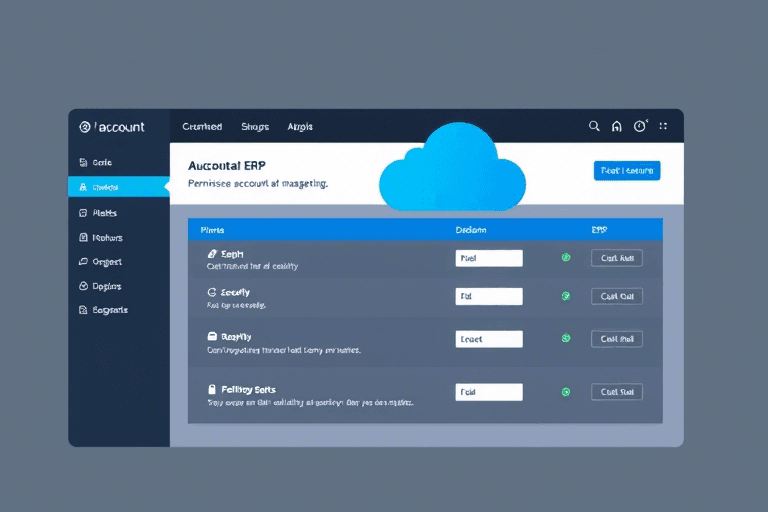768x512 pixels.
Task: Open the four-dot grid menu icon
Action: coord(664,127)
